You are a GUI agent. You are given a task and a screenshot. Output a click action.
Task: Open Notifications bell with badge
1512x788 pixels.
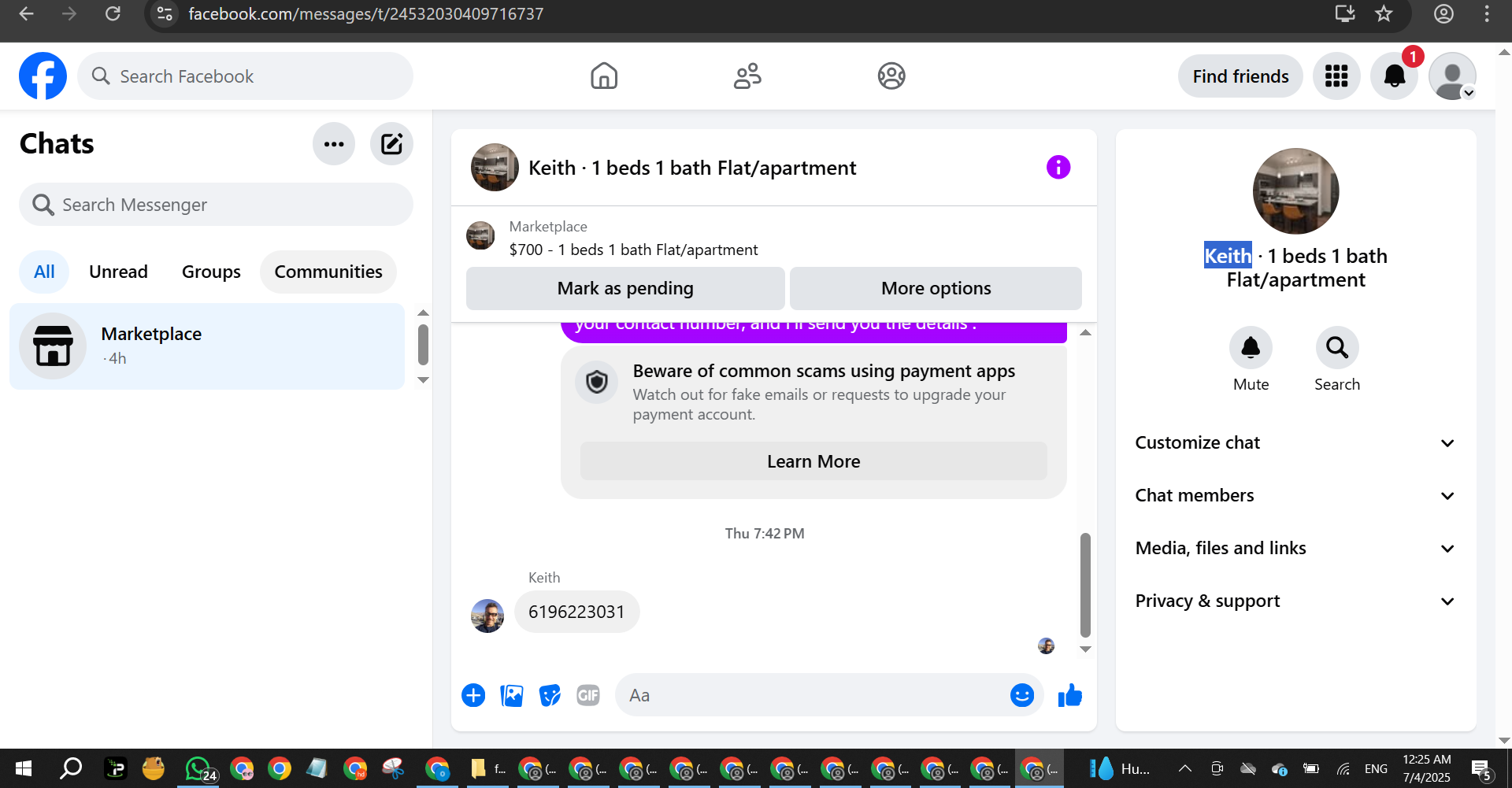[1395, 76]
